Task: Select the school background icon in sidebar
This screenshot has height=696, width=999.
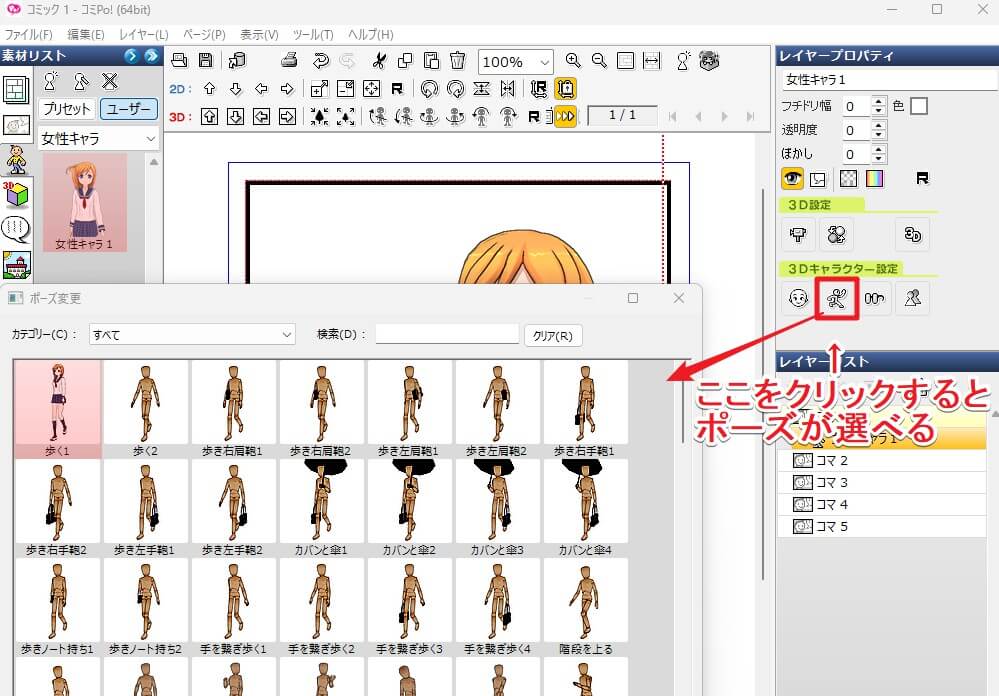Action: tap(16, 265)
